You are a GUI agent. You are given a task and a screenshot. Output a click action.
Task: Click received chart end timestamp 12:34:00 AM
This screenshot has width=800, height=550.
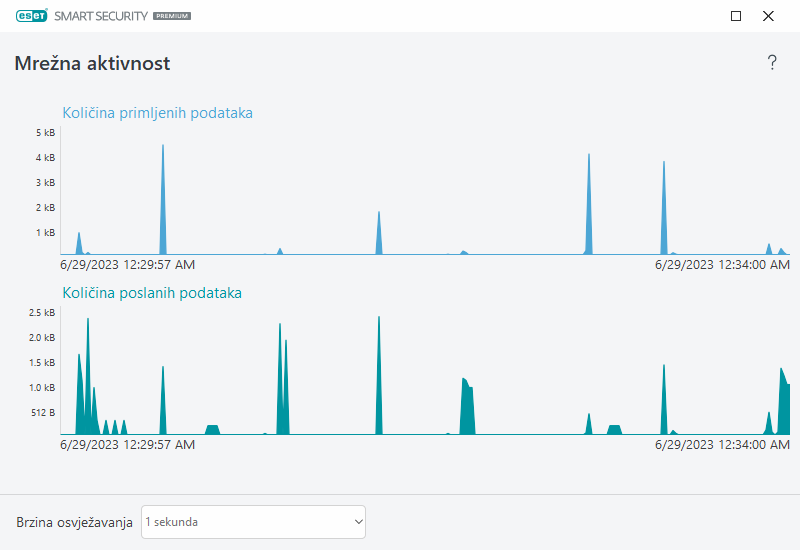(x=722, y=265)
